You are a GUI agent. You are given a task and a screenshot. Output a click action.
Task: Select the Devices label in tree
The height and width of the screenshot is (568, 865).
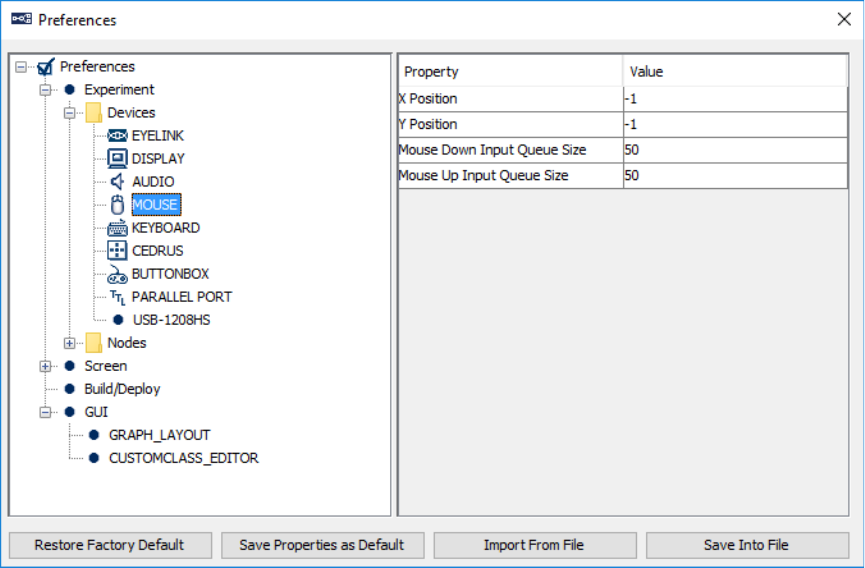pyautogui.click(x=131, y=112)
